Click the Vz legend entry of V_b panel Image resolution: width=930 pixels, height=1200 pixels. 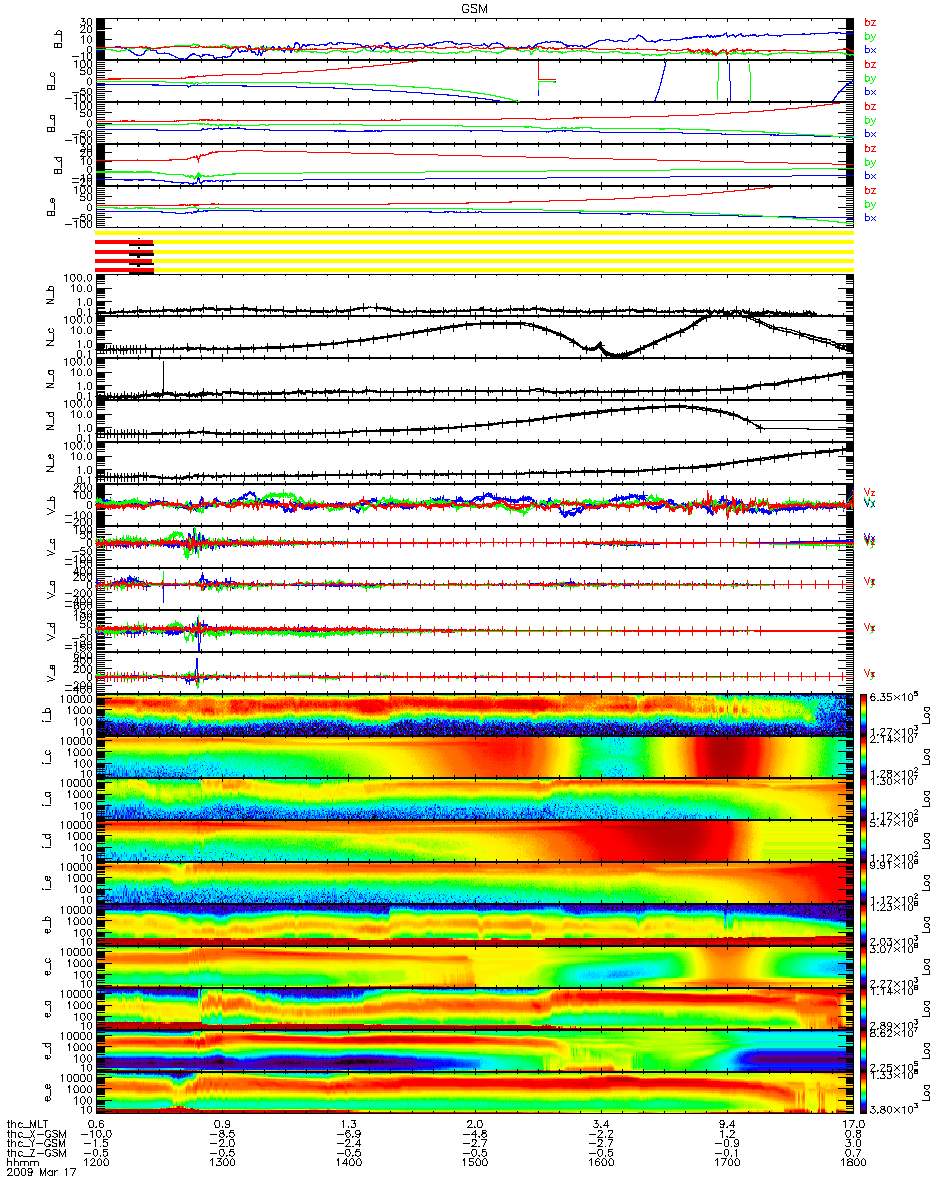click(x=868, y=491)
